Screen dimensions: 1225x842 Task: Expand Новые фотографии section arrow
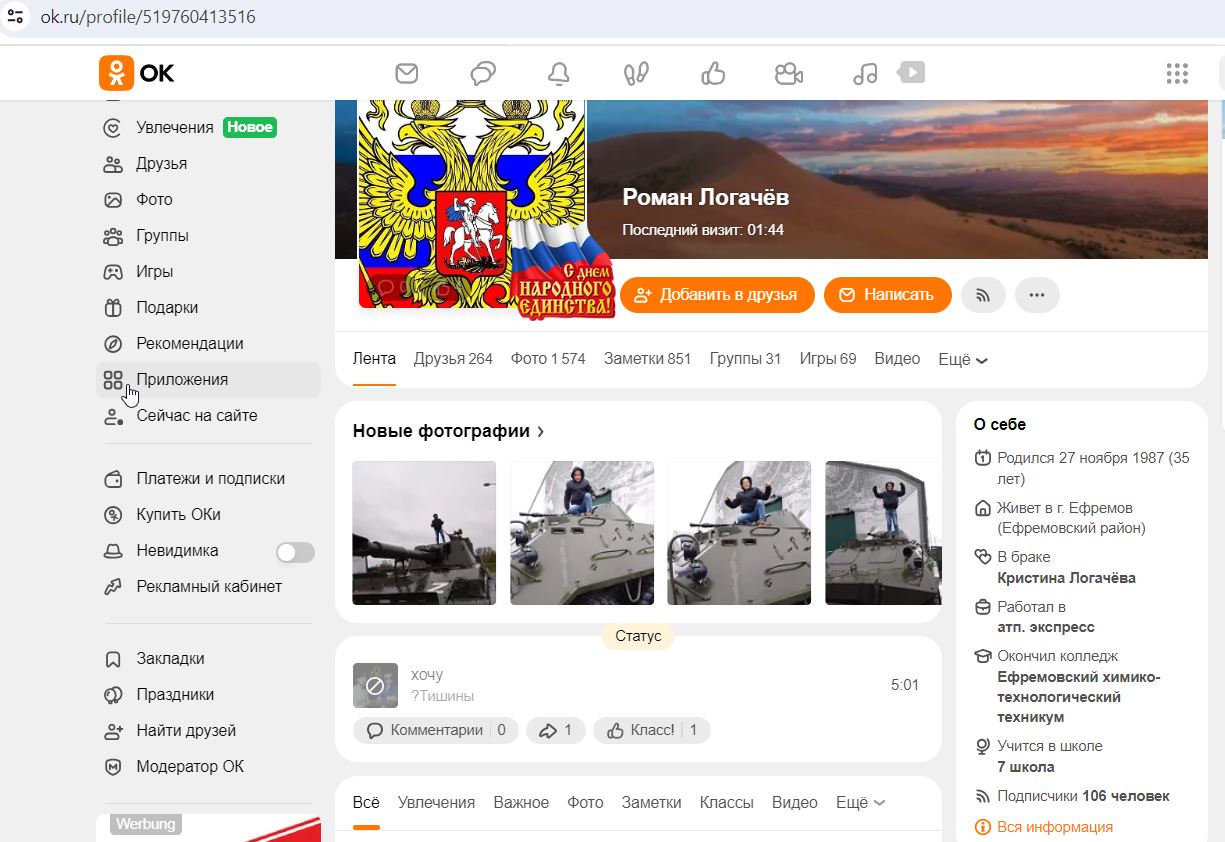click(x=541, y=431)
